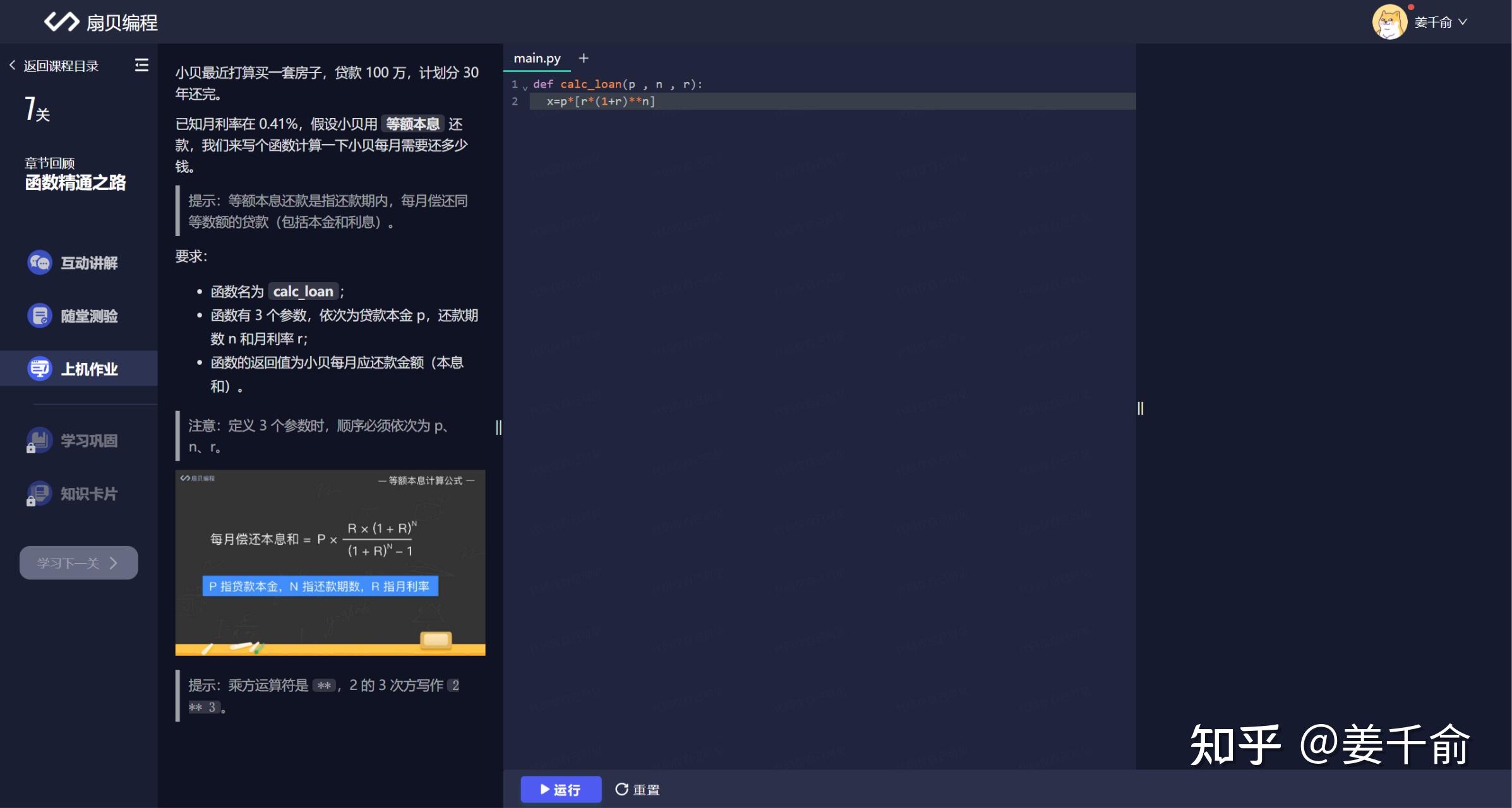Click the back arrow beside 返回课程目录
This screenshot has height=808, width=1512.
(x=12, y=65)
